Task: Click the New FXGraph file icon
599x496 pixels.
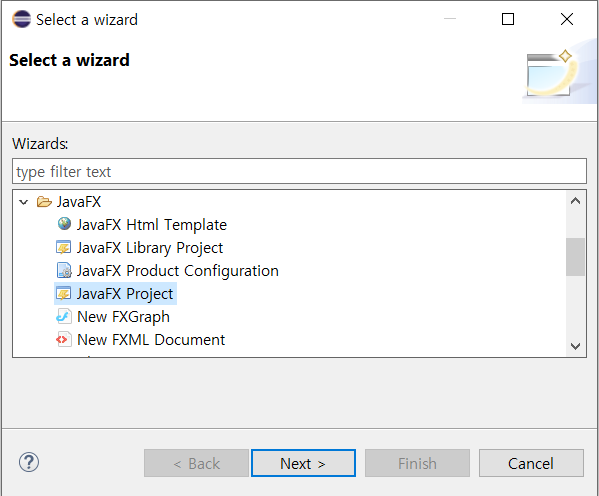Action: [x=63, y=316]
